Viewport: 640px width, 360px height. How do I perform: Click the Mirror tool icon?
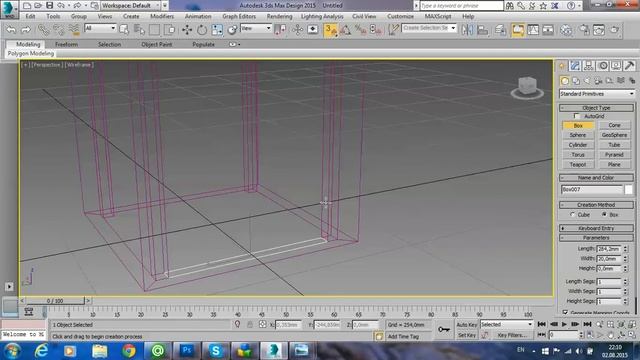(467, 30)
